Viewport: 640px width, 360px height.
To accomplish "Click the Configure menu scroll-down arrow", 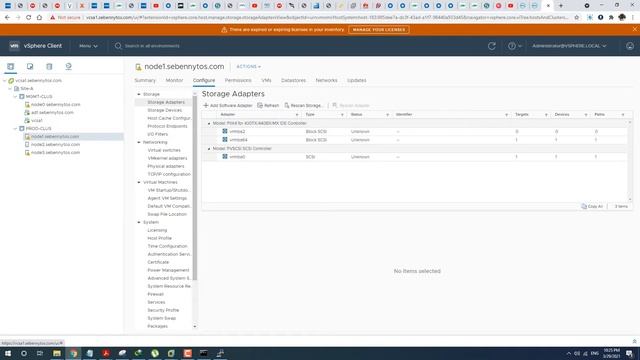I will (x=195, y=327).
